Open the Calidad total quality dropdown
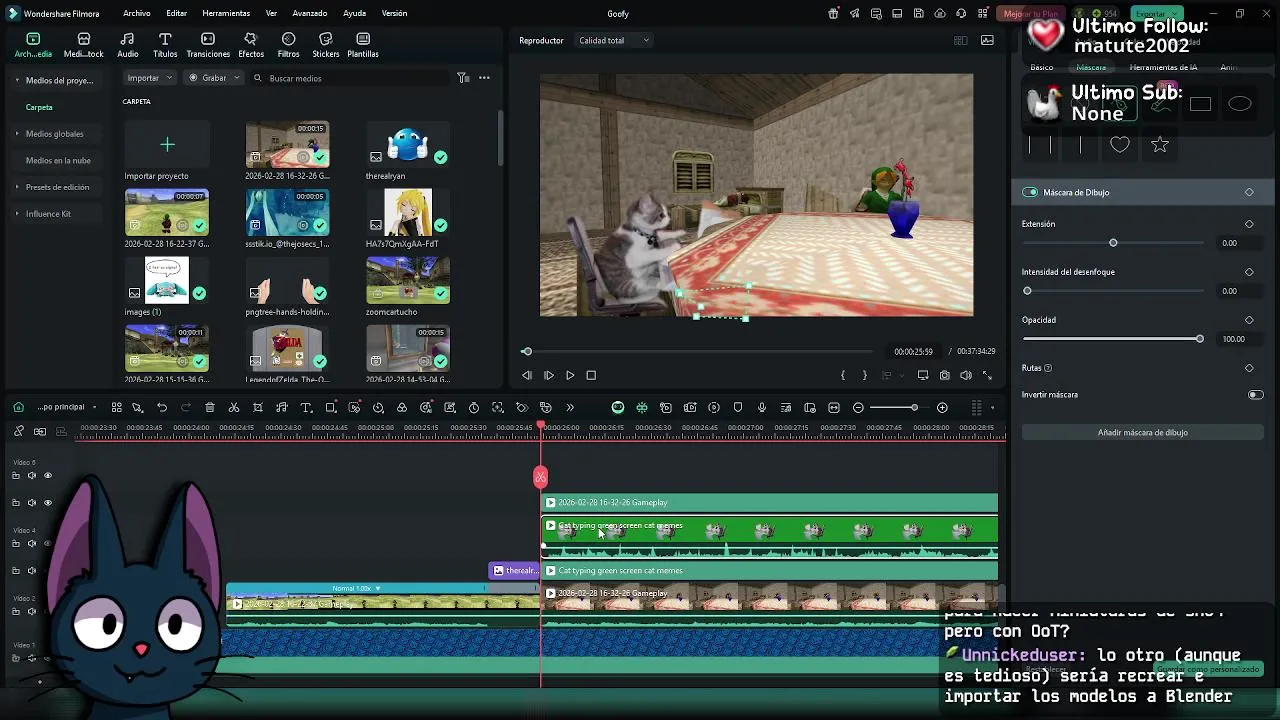The width and height of the screenshot is (1280, 720). (614, 40)
